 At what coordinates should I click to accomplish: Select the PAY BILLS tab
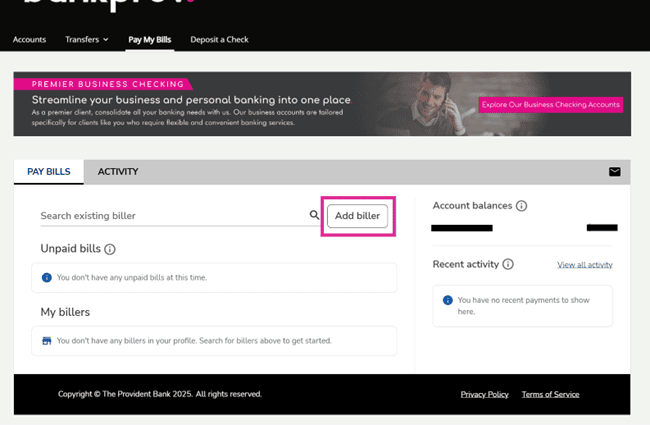tap(48, 172)
